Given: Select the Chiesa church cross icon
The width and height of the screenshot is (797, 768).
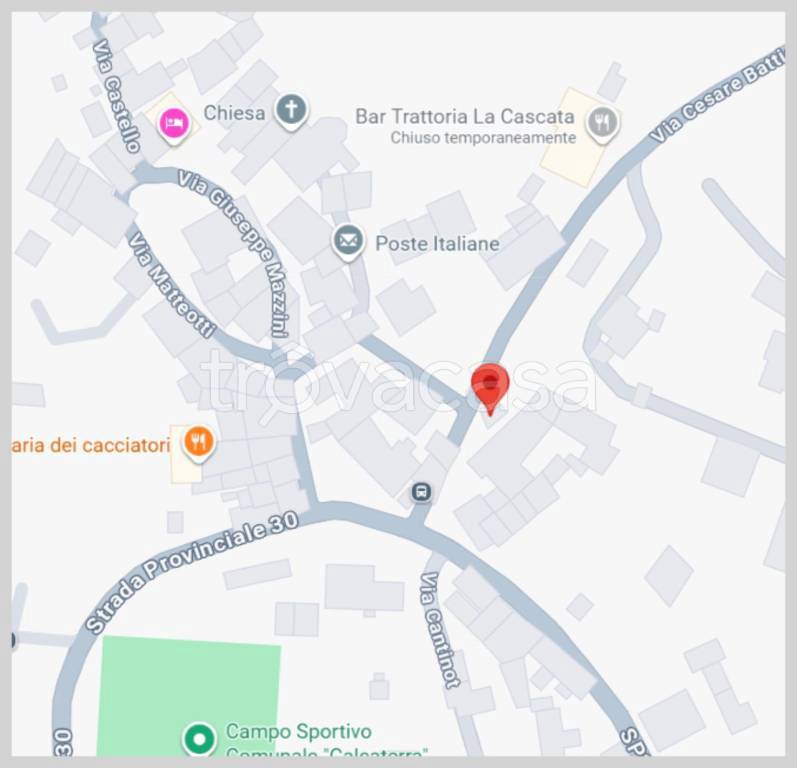Looking at the screenshot, I should pyautogui.click(x=292, y=111).
